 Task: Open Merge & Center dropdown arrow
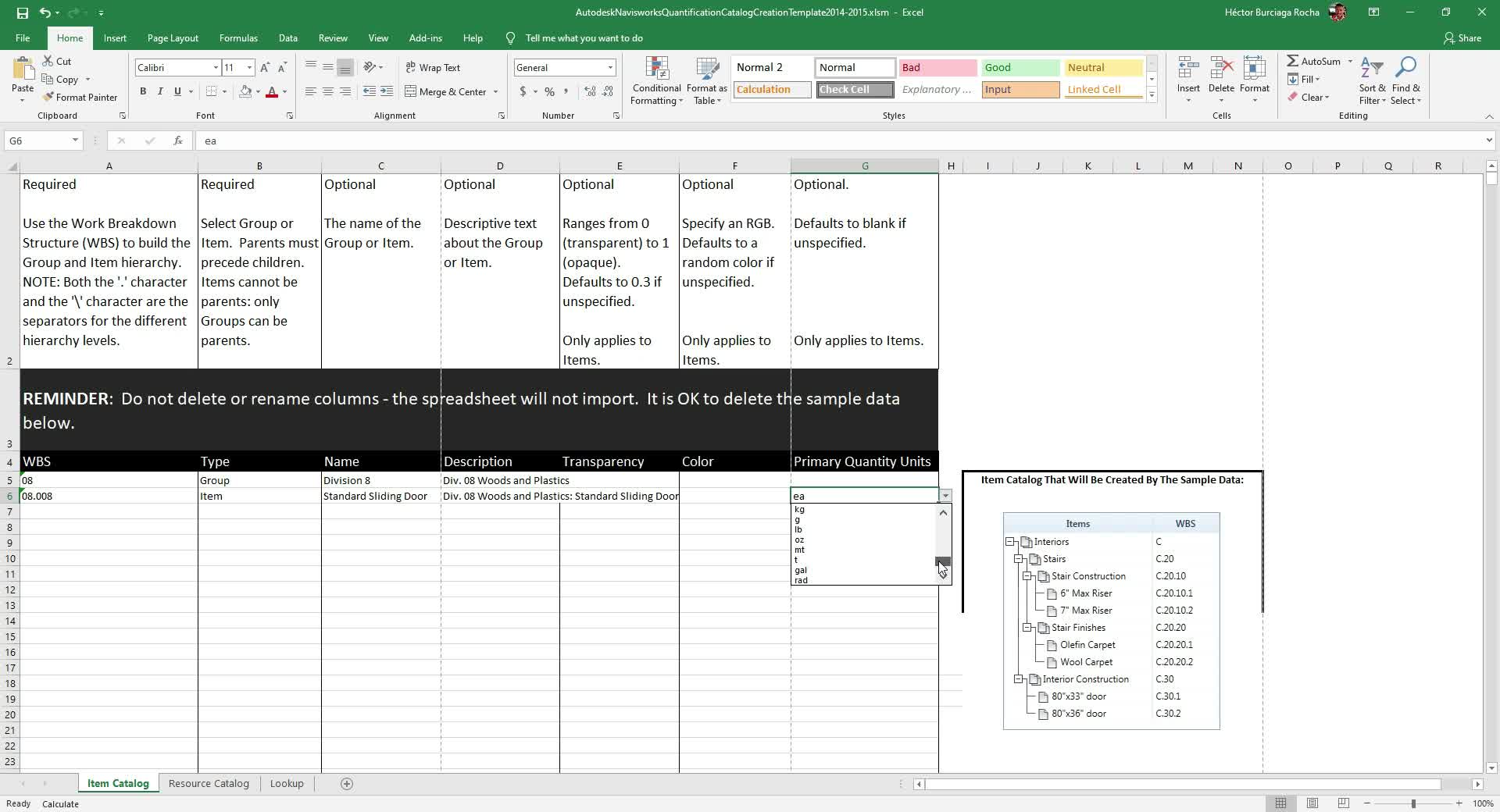click(495, 91)
